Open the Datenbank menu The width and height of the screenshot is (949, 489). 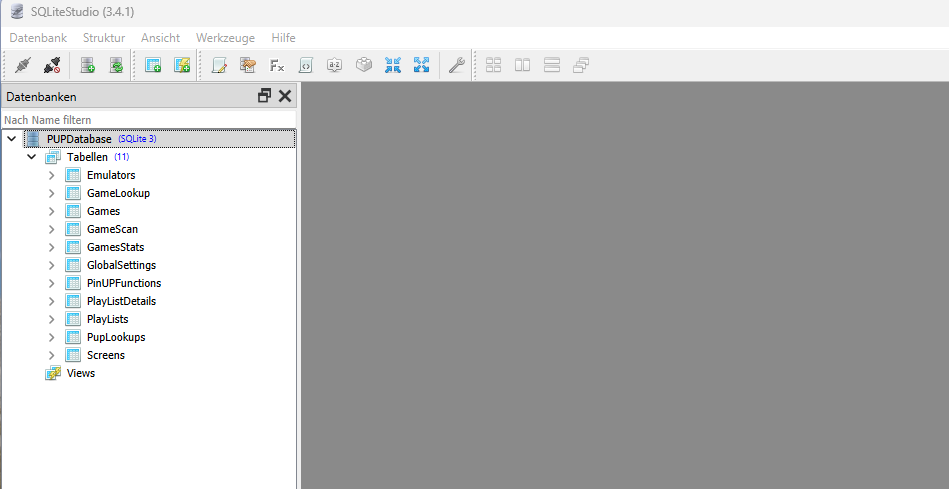[x=38, y=38]
